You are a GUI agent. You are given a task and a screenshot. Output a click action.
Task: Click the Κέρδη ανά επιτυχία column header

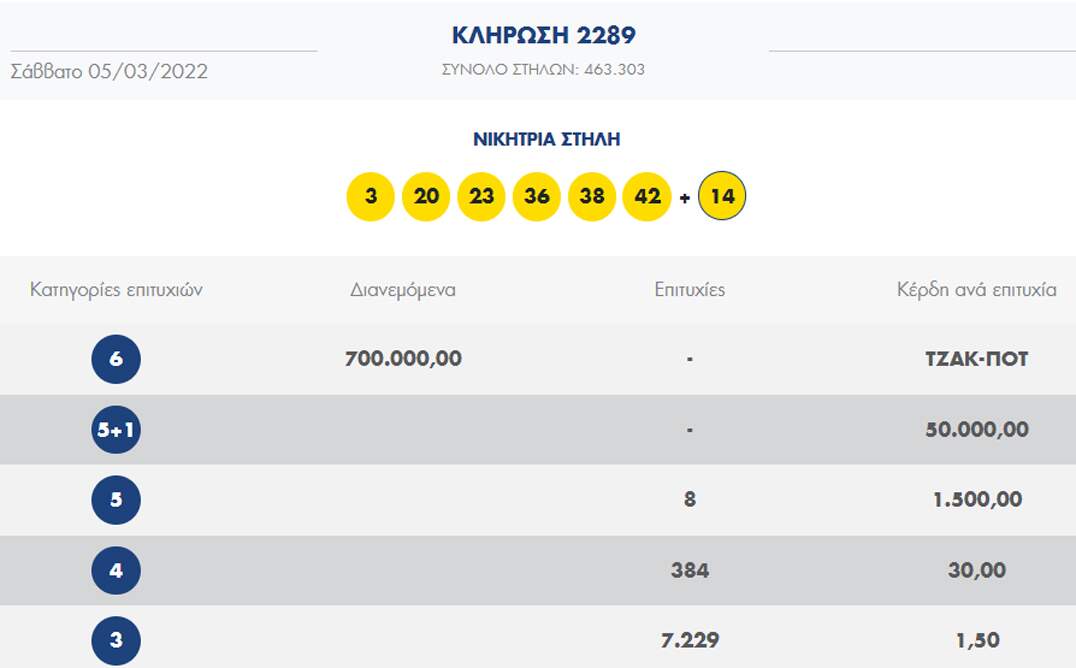tap(976, 290)
